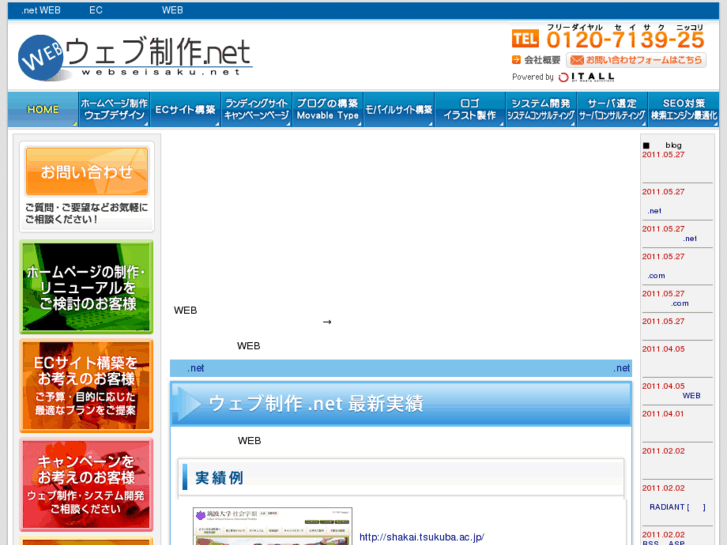Open the shakai.tsukuba.ac.jp link
The height and width of the screenshot is (545, 727).
(x=421, y=537)
